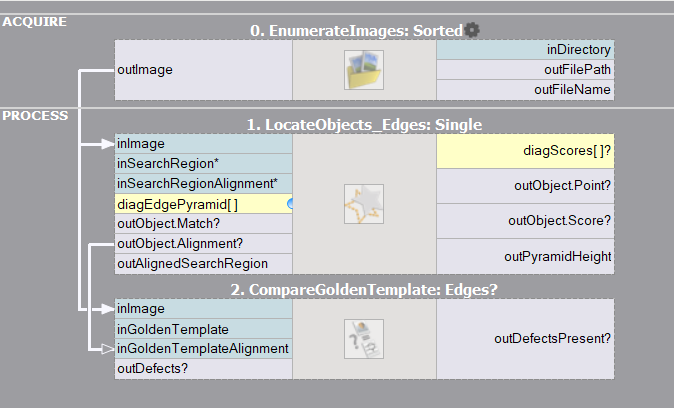Image resolution: width=674 pixels, height=408 pixels.
Task: Click the LocateObjects_Edges star icon
Action: click(363, 203)
